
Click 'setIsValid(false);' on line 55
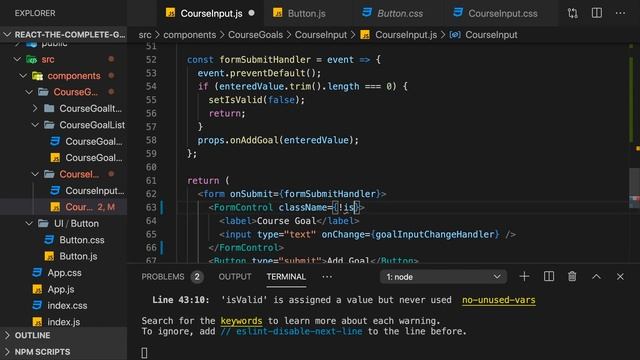pyautogui.click(x=256, y=100)
